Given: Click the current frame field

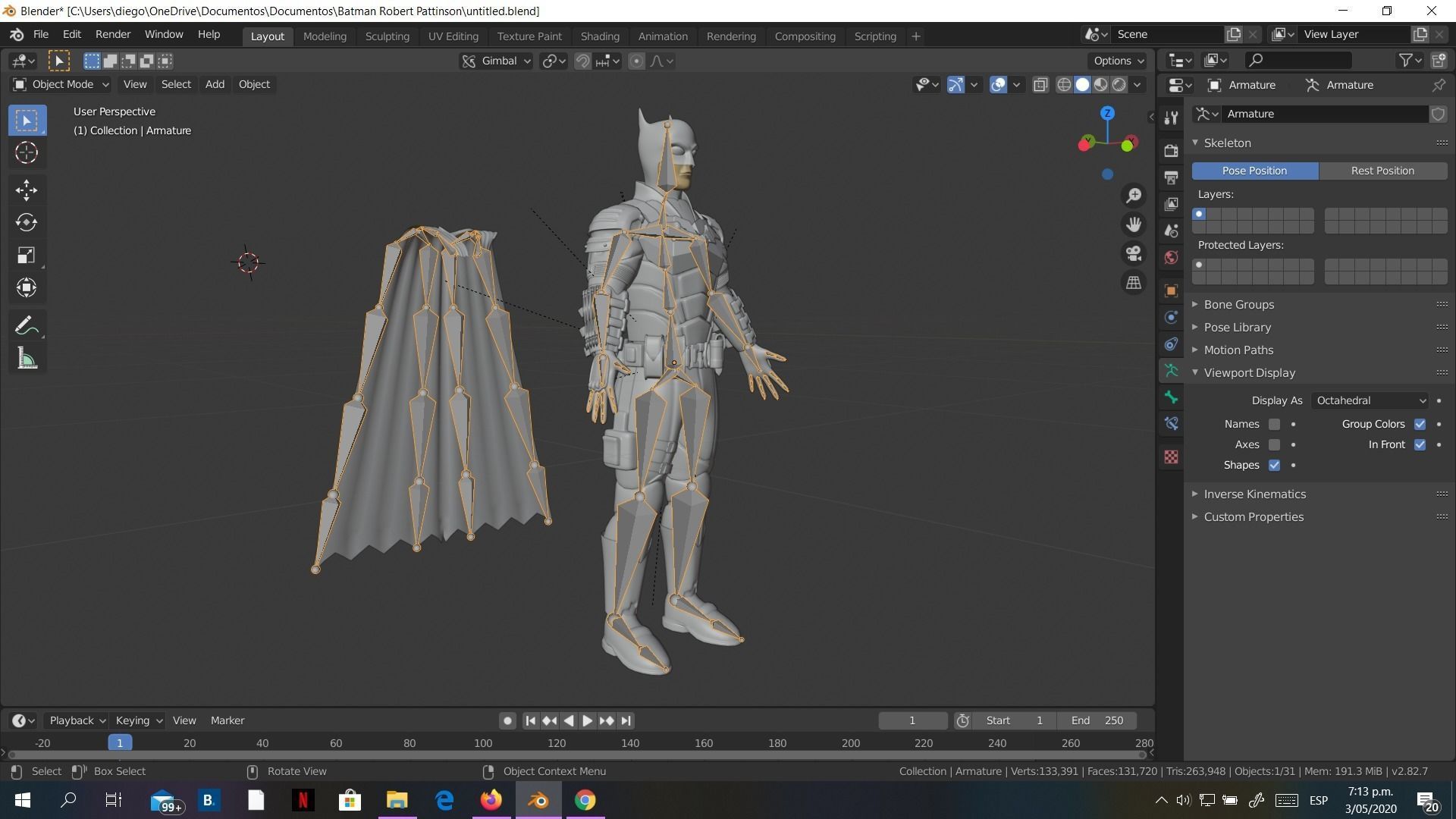Looking at the screenshot, I should pyautogui.click(x=912, y=720).
